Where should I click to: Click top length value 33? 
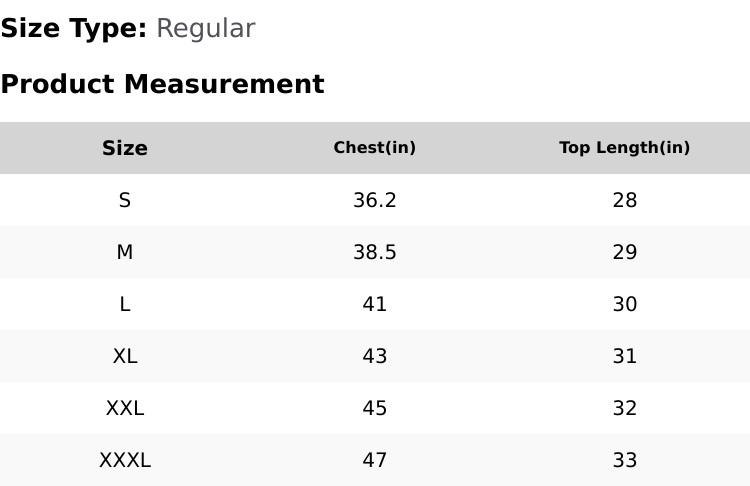625,461
